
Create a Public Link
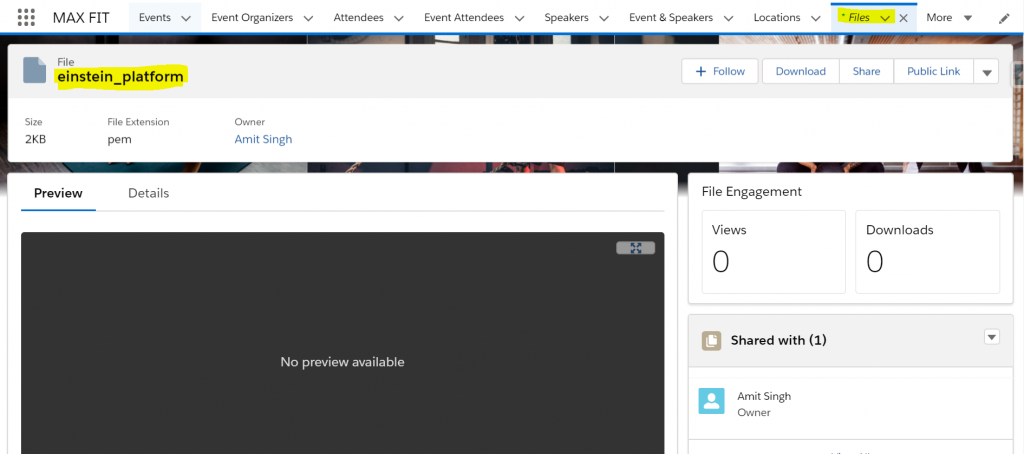pyautogui.click(x=933, y=71)
